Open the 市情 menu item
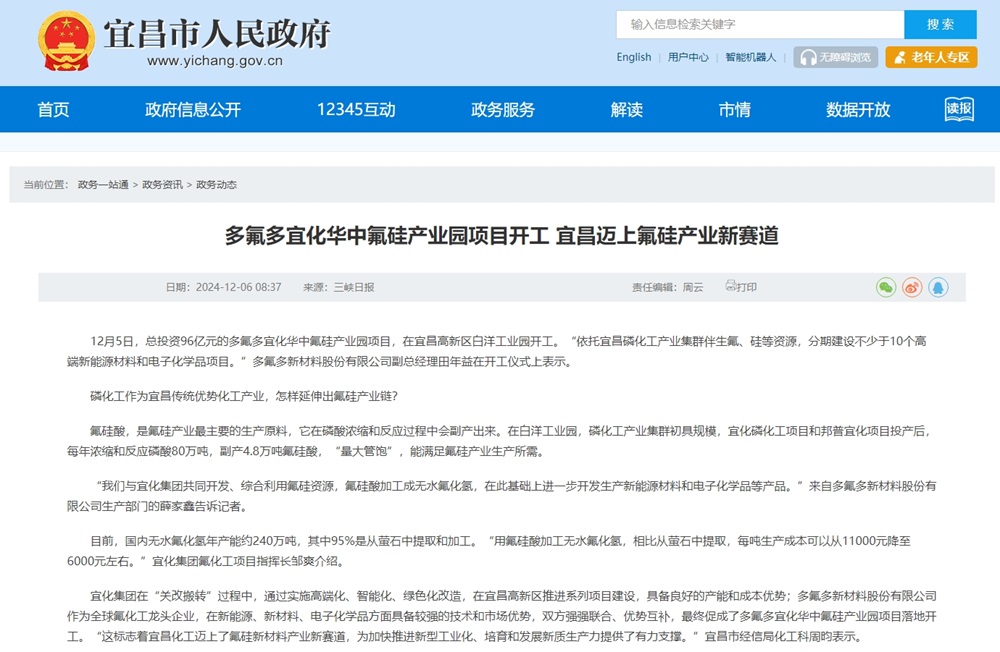The width and height of the screenshot is (1000, 652). pos(736,110)
